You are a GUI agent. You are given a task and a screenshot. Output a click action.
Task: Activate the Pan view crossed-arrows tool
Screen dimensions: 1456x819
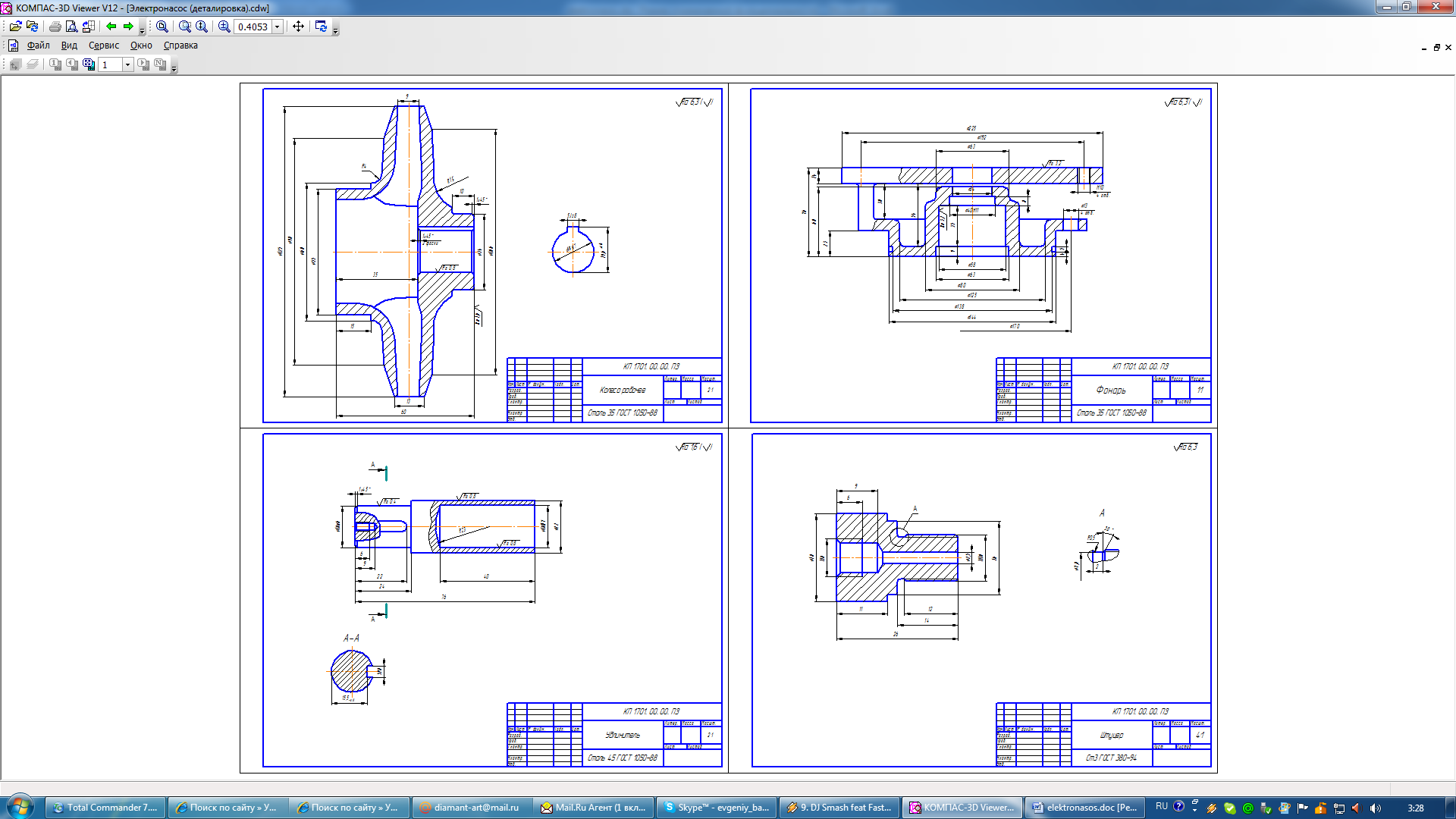coord(299,27)
